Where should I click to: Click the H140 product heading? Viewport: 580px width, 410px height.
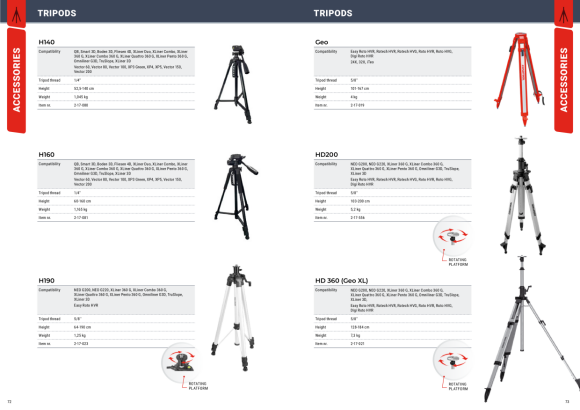coord(47,42)
